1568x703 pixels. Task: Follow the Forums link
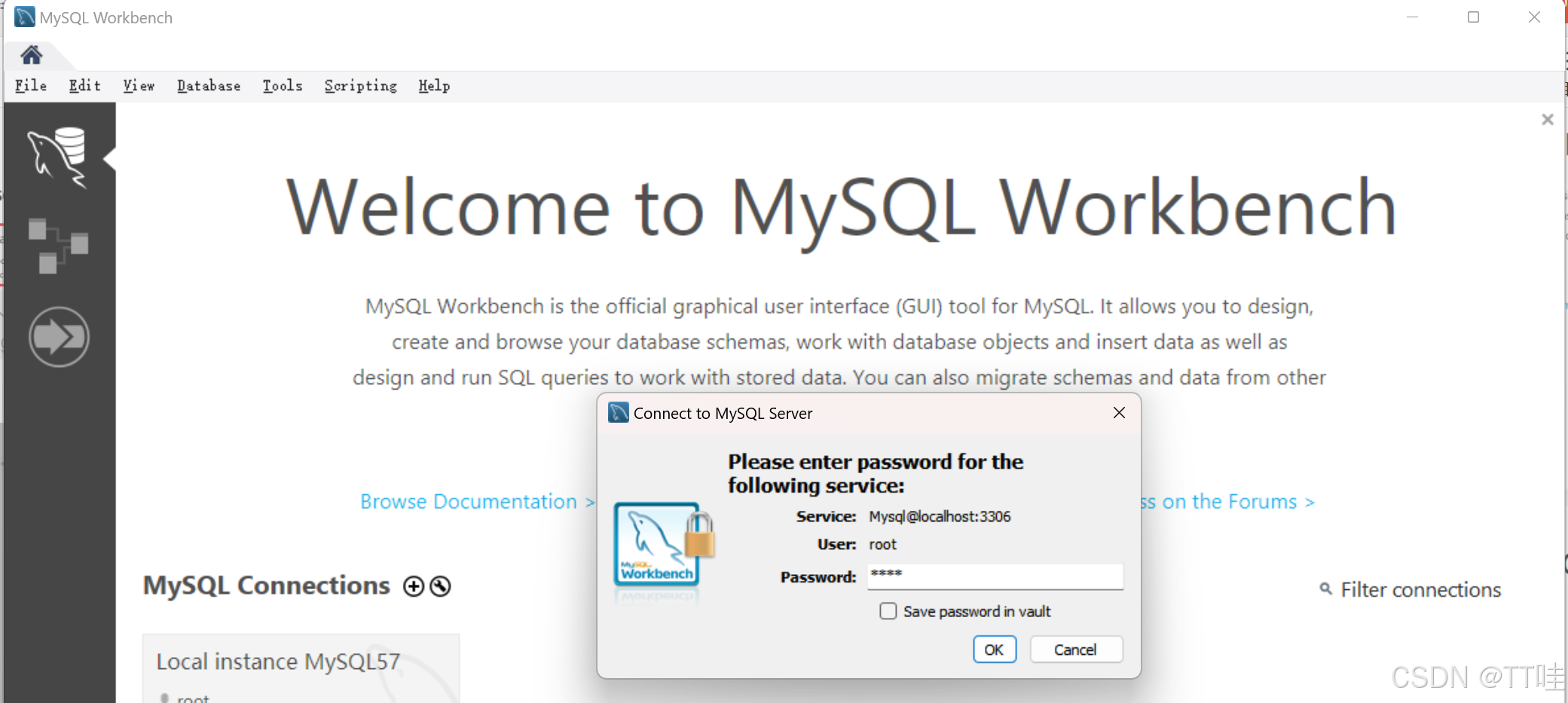click(1228, 502)
